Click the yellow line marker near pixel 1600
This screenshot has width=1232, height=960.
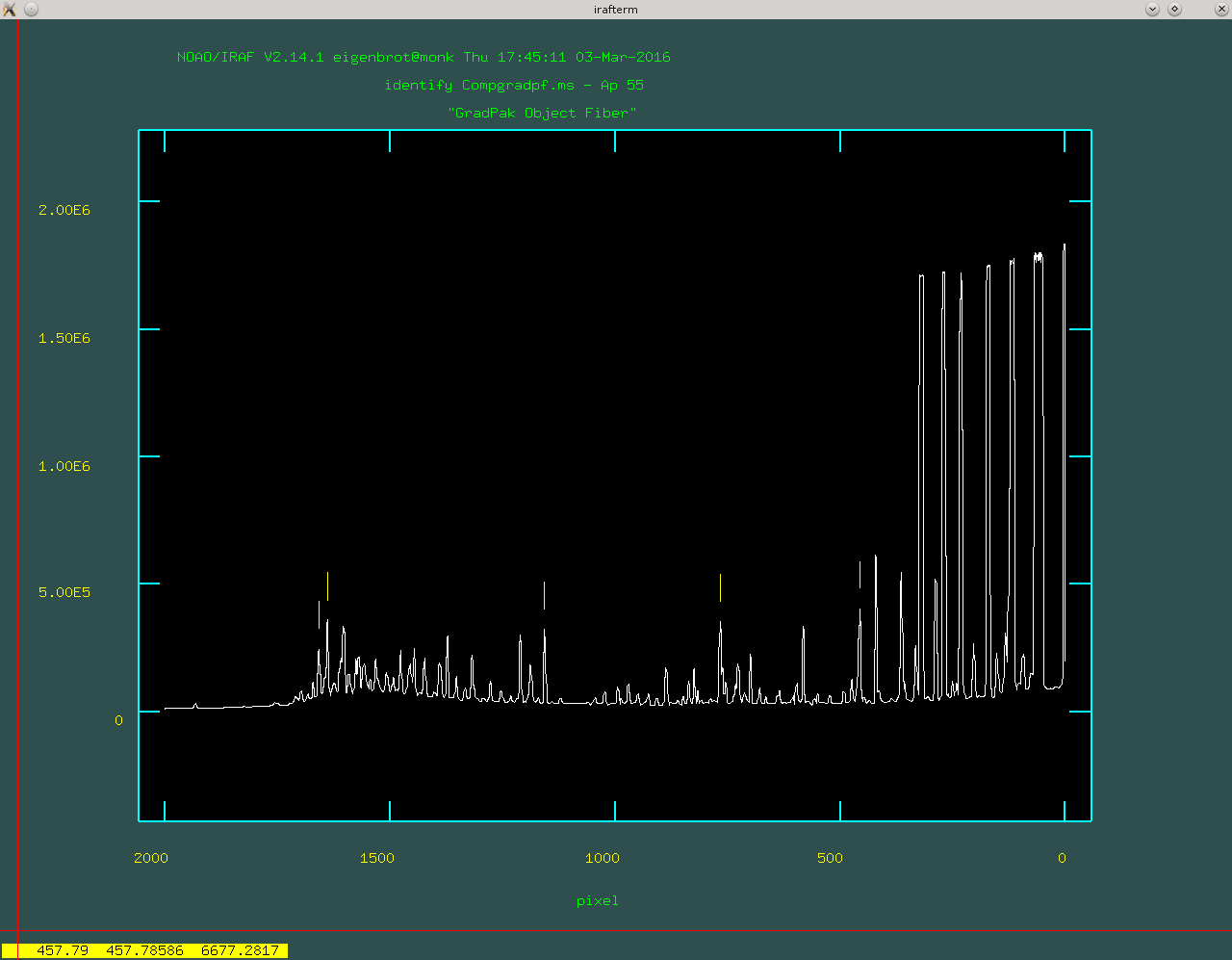327,586
